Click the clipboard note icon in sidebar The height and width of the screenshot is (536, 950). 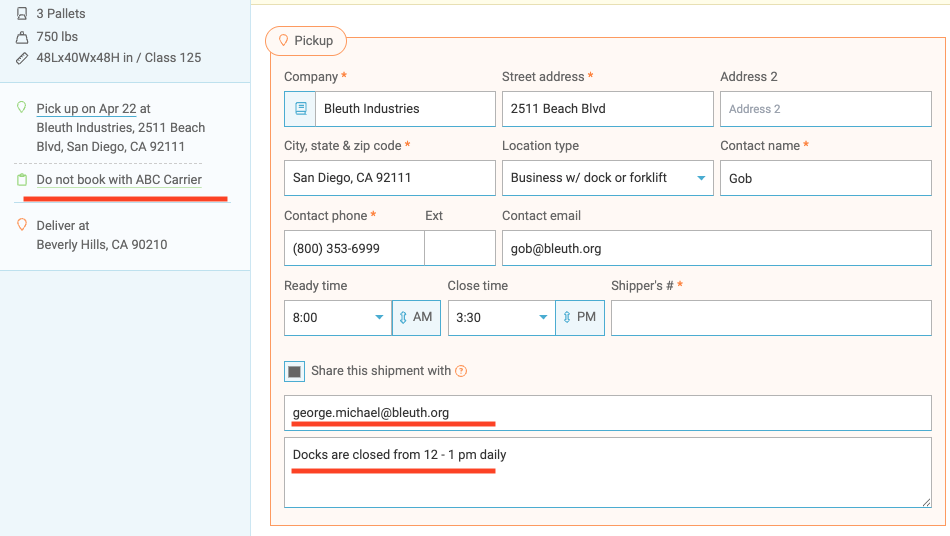point(22,180)
